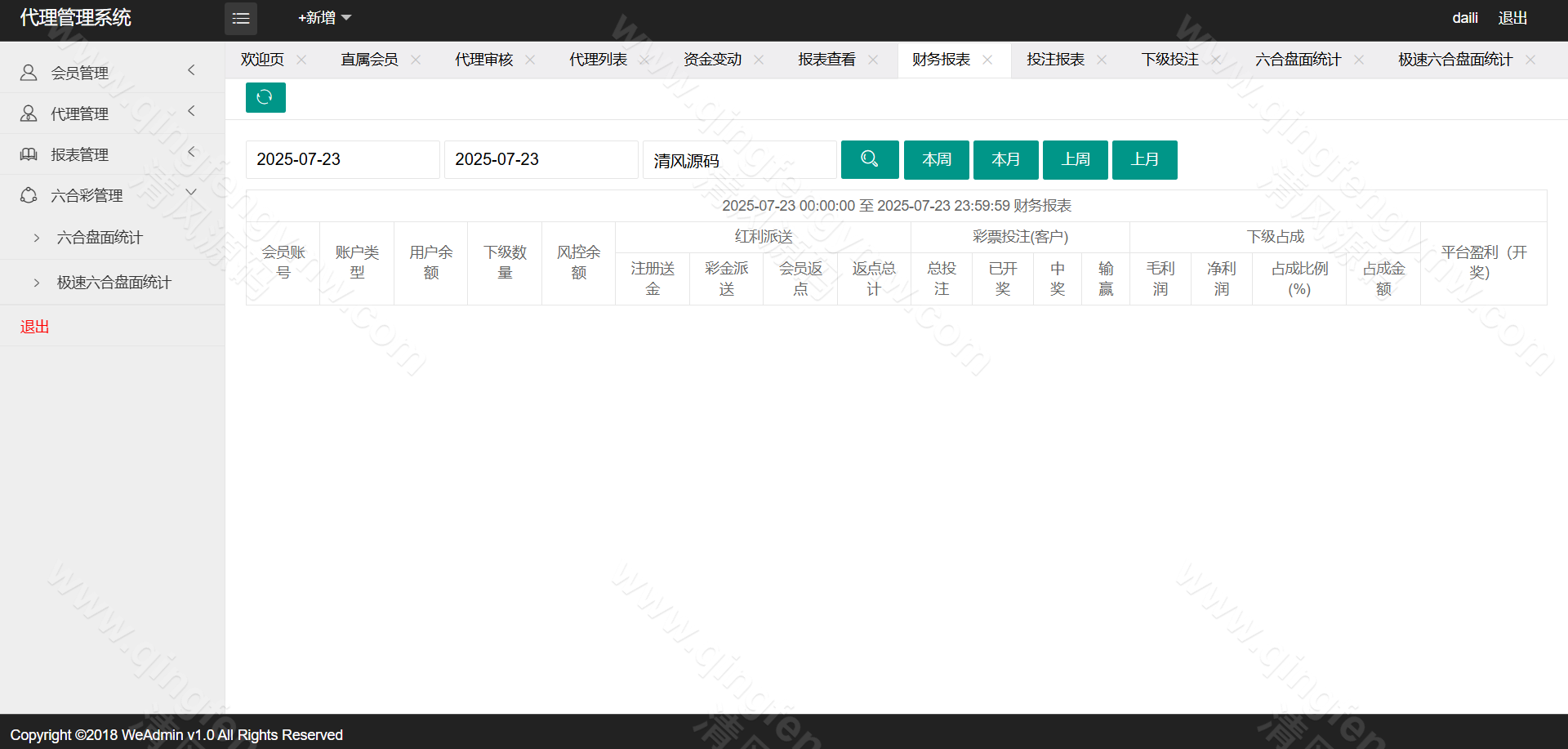Collapse the 六合彩管理 sidebar menu

pos(112,195)
